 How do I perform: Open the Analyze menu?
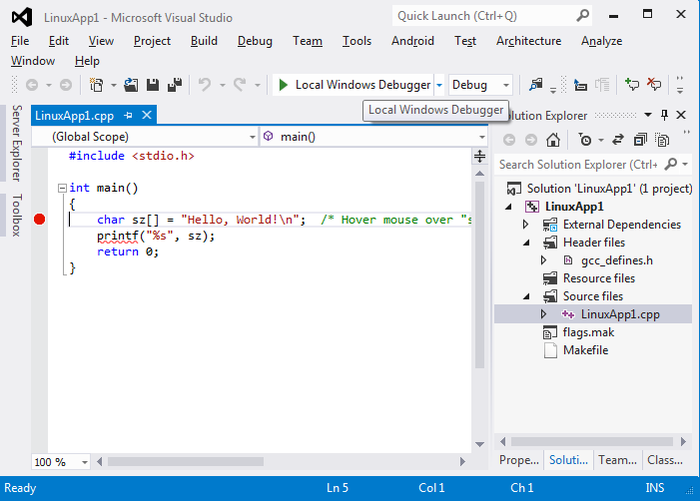tap(601, 41)
